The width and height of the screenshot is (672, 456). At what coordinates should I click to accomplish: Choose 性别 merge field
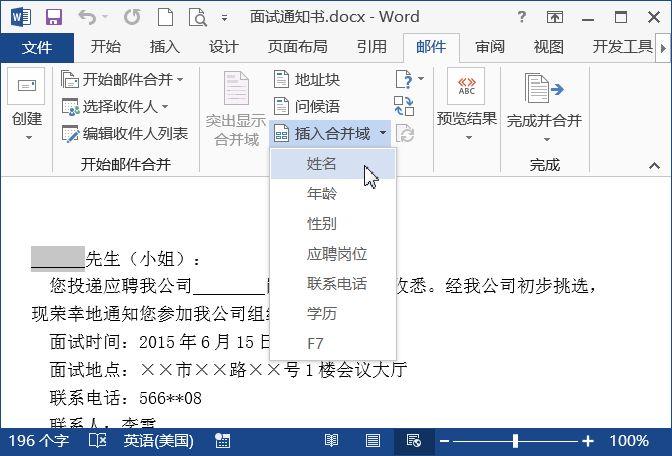click(333, 224)
